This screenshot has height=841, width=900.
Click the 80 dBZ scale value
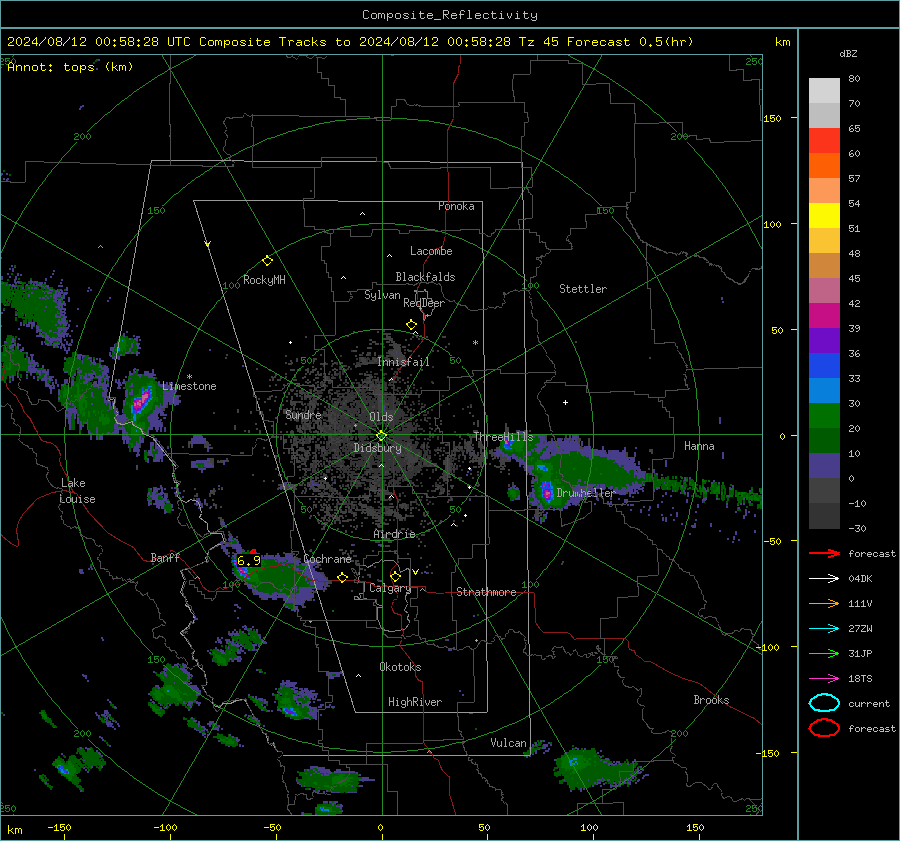[x=854, y=79]
